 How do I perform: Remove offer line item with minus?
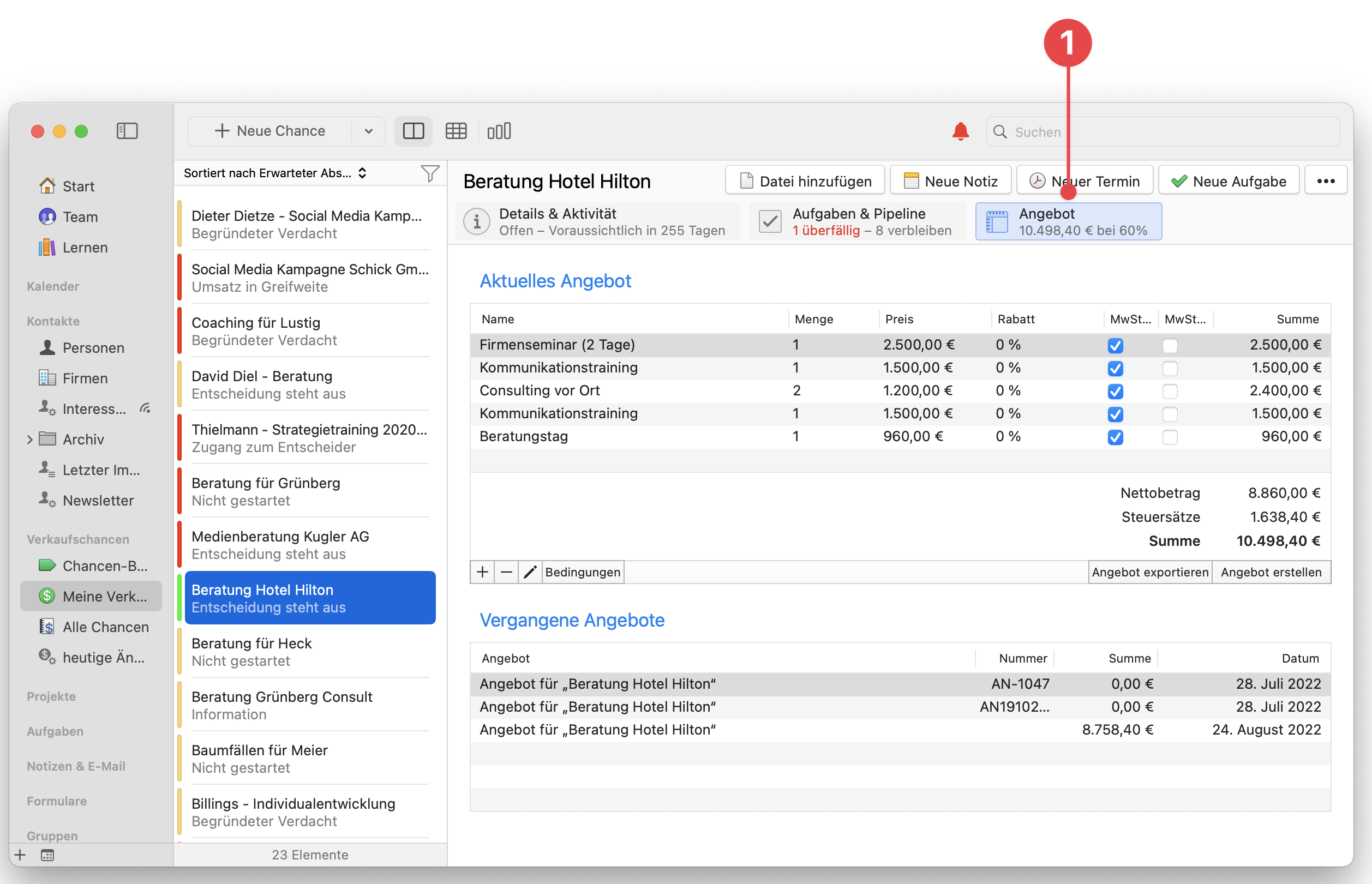pos(506,572)
